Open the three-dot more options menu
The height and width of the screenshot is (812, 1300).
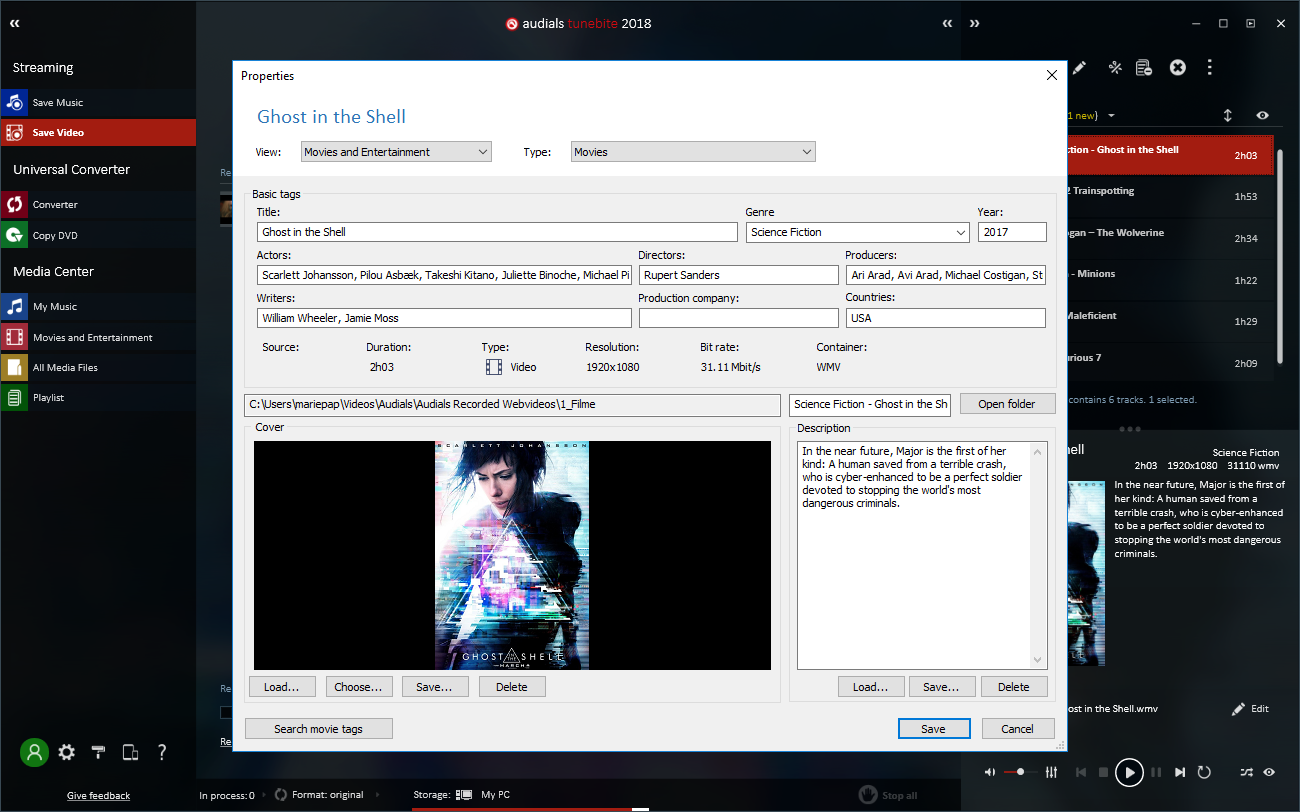(x=1210, y=67)
